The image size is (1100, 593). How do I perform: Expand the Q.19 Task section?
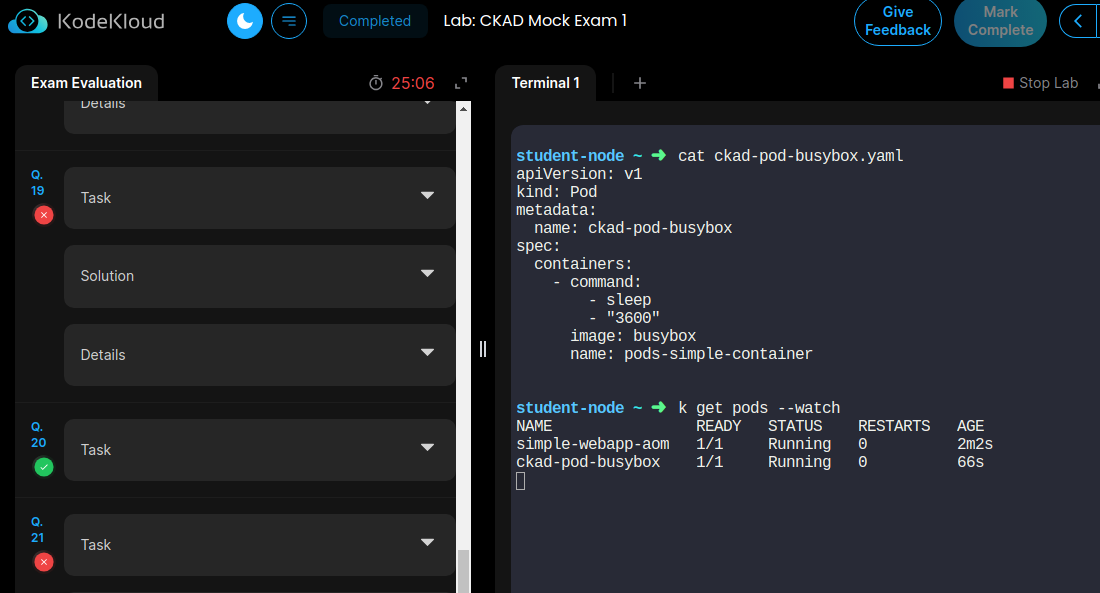coord(259,198)
